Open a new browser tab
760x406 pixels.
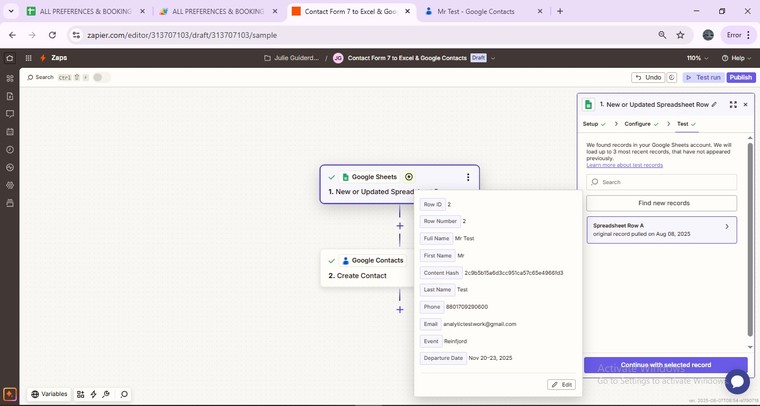[x=560, y=11]
